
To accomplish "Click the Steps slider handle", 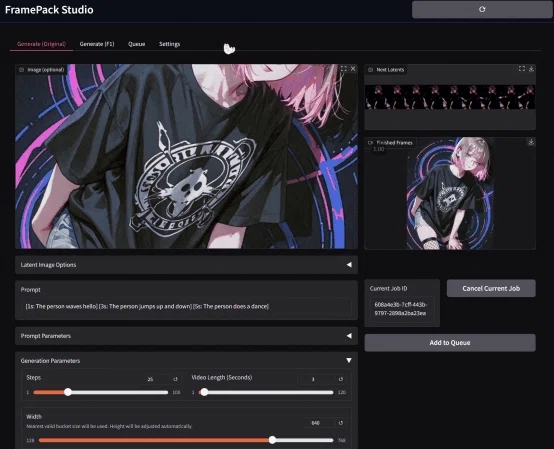I will 68,392.
